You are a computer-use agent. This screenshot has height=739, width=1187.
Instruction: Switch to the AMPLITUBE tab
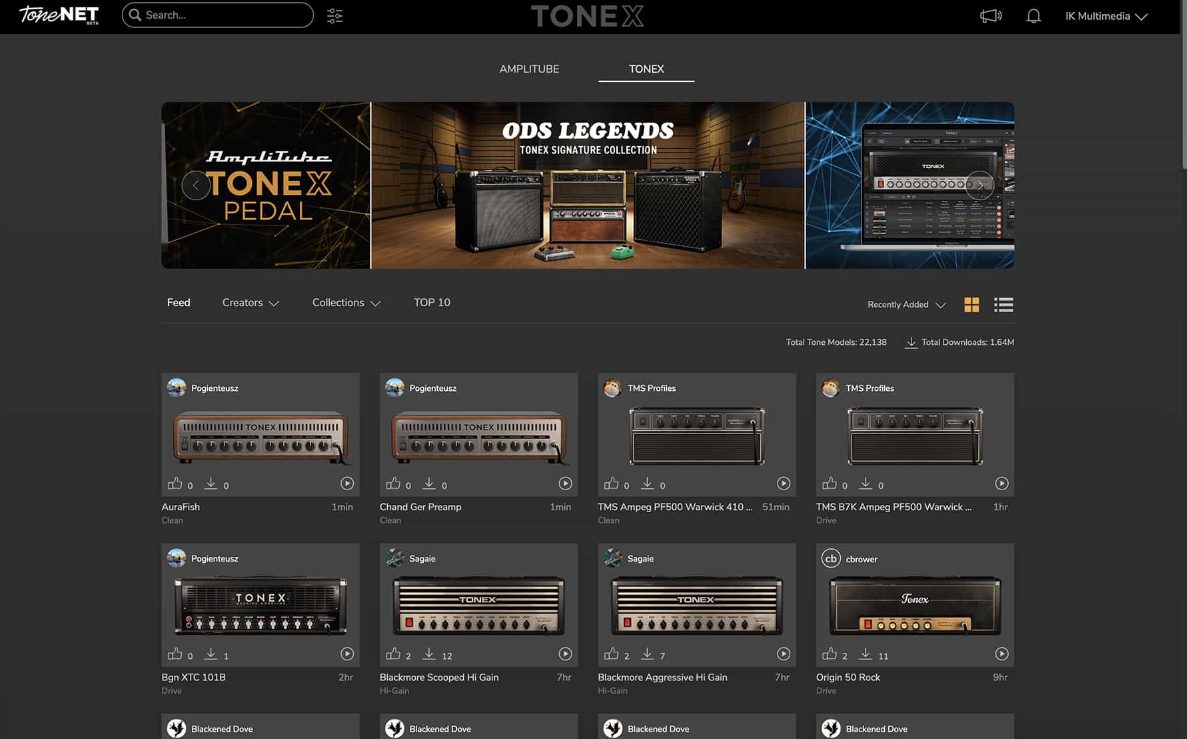click(x=529, y=69)
